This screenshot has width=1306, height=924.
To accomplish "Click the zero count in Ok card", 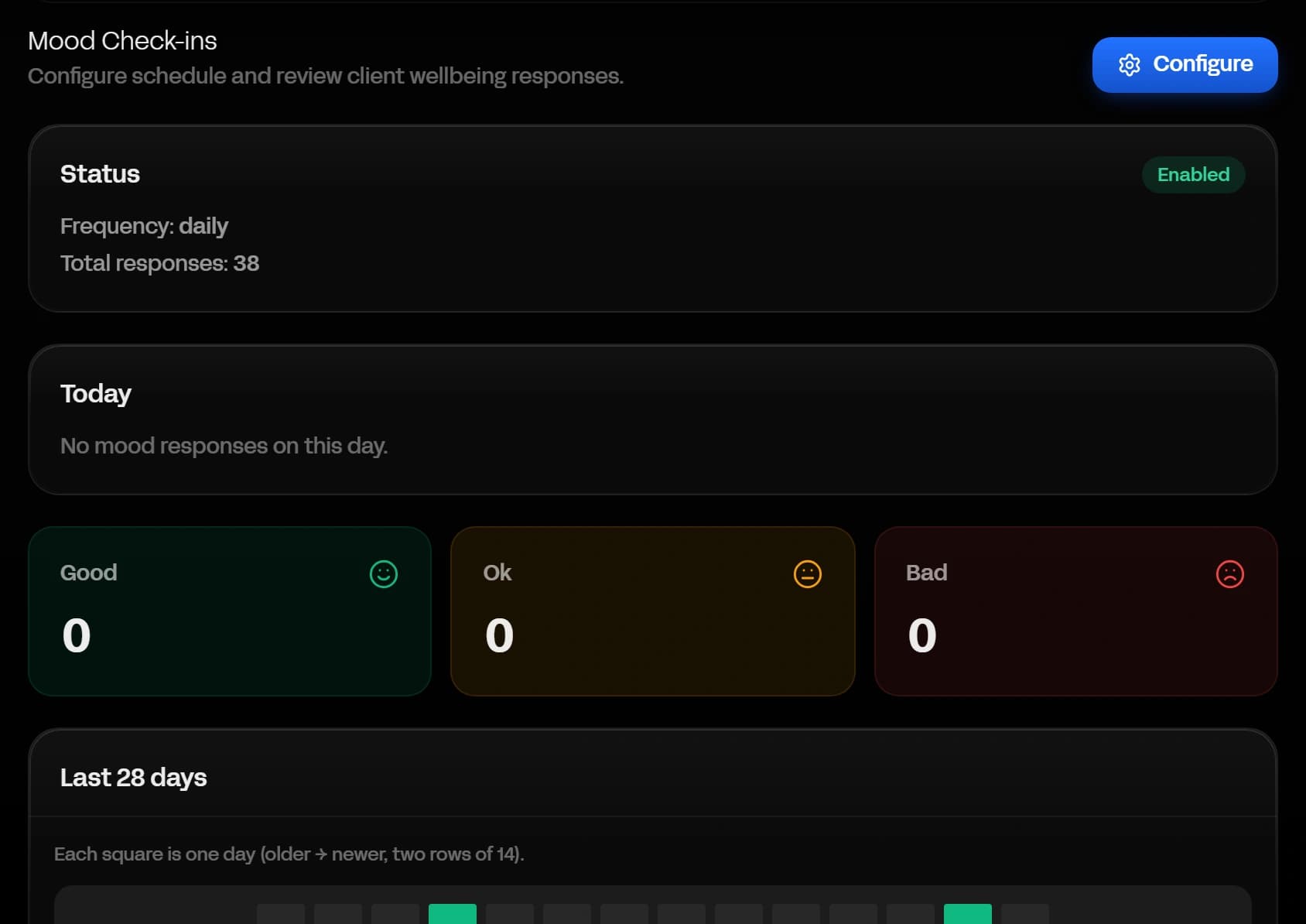I will point(500,635).
